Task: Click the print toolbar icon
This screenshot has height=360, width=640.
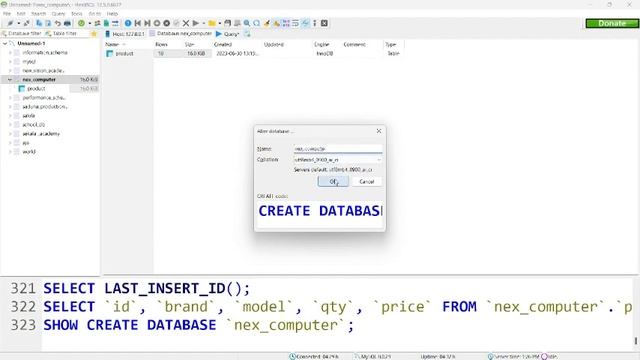Action: [67, 23]
